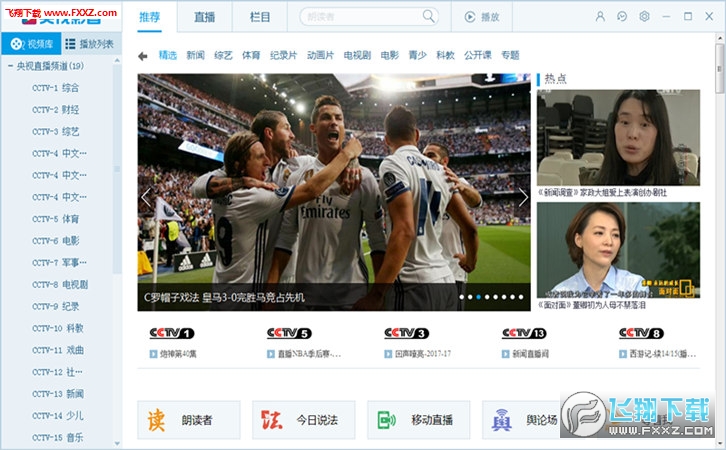726x450 pixels.
Task: Select the highlighted third carousel dot
Action: coord(478,297)
